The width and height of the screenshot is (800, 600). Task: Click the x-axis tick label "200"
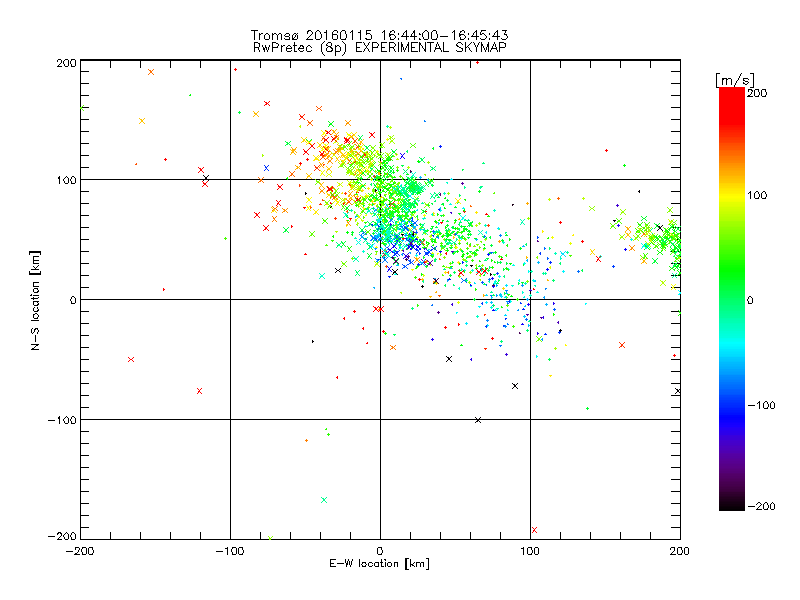pyautogui.click(x=680, y=551)
